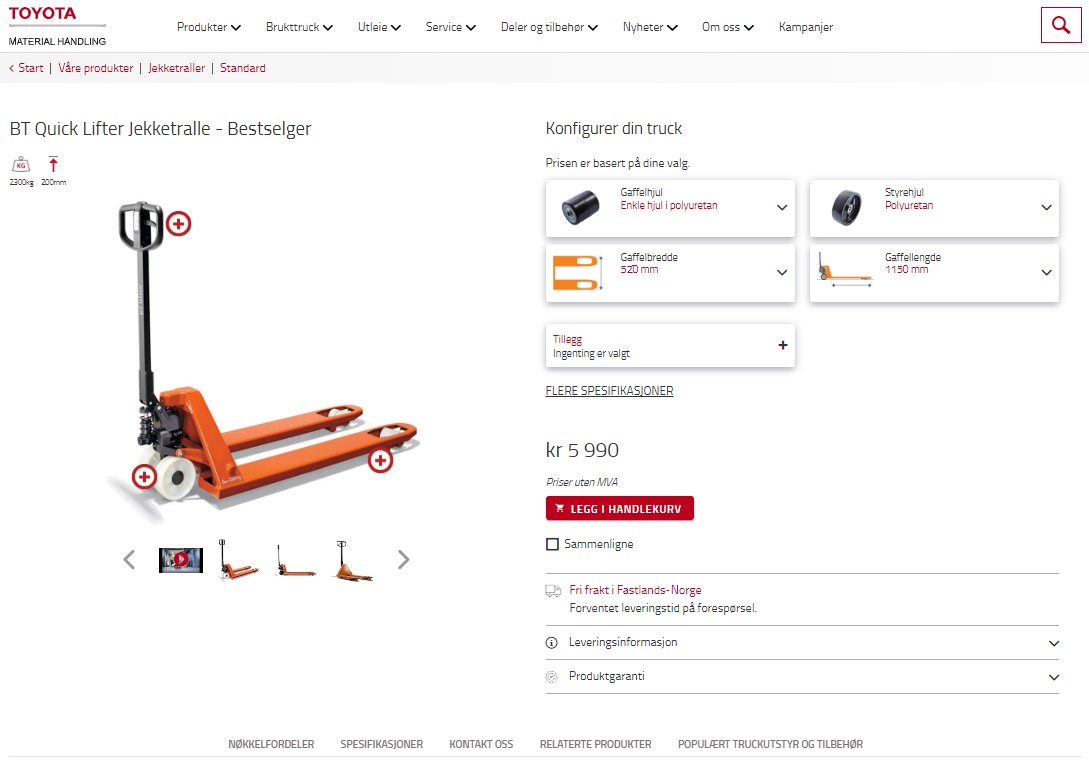This screenshot has height=765, width=1089.
Task: Go to Jekketraller breadcrumb link
Action: click(176, 68)
